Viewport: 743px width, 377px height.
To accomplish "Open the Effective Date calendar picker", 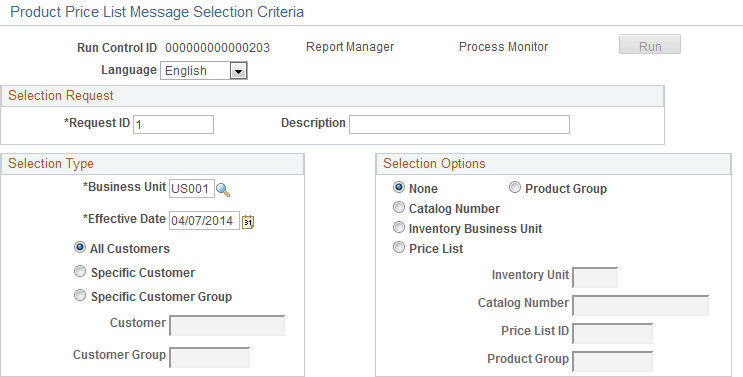I will coord(248,222).
